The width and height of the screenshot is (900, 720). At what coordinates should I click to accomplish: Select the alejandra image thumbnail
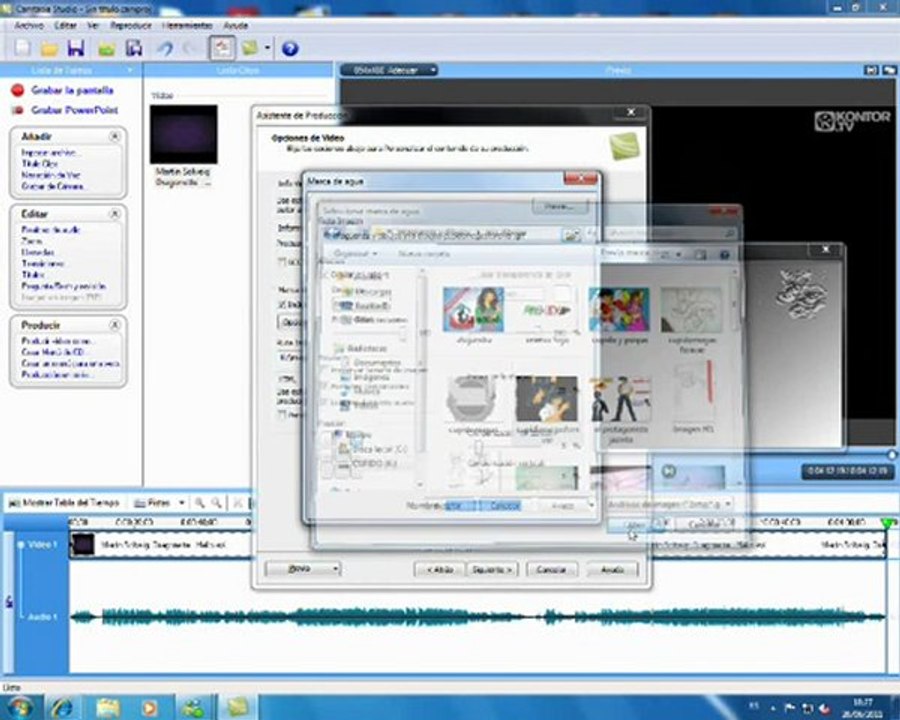[x=474, y=309]
